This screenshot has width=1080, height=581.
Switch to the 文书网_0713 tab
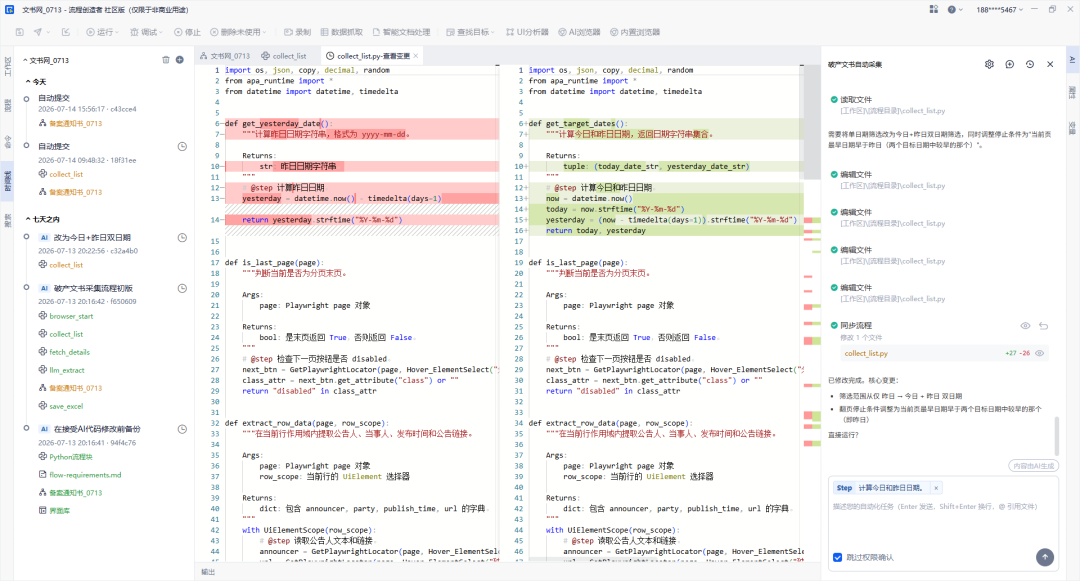(x=225, y=56)
